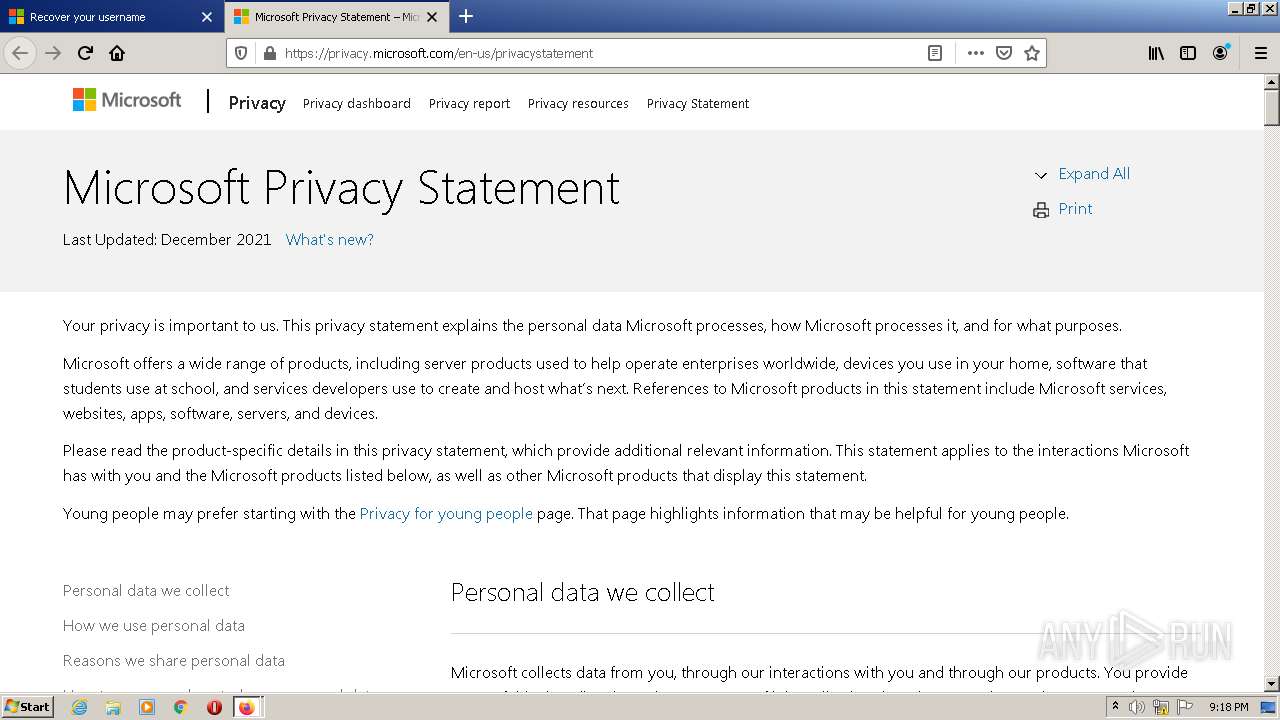Screen dimensions: 1280x720
Task: Jump to Personal data we collect section
Action: tap(146, 591)
